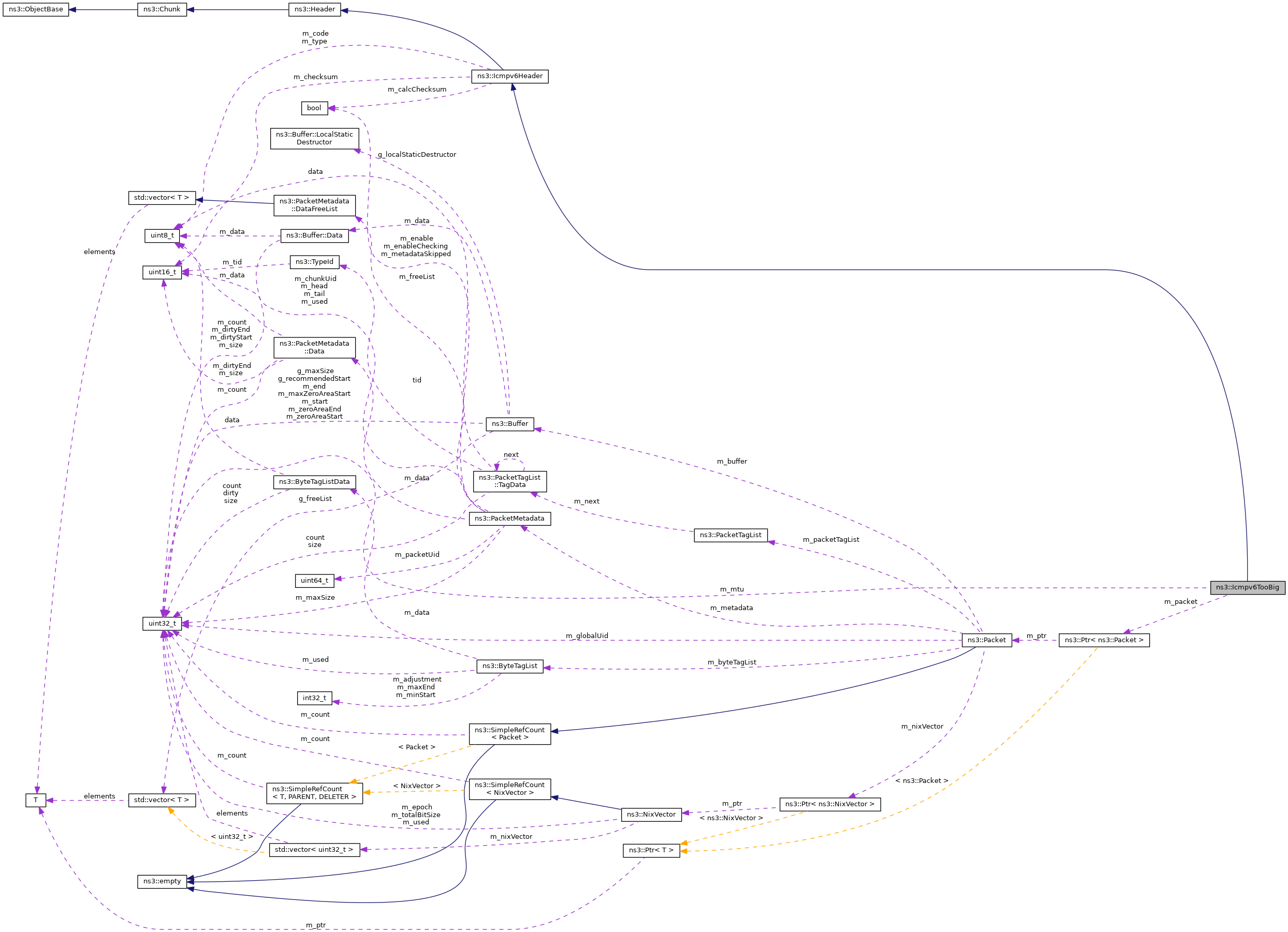The height and width of the screenshot is (932, 1288).
Task: Click the g_localStaticDestructor edge label
Action: click(417, 155)
